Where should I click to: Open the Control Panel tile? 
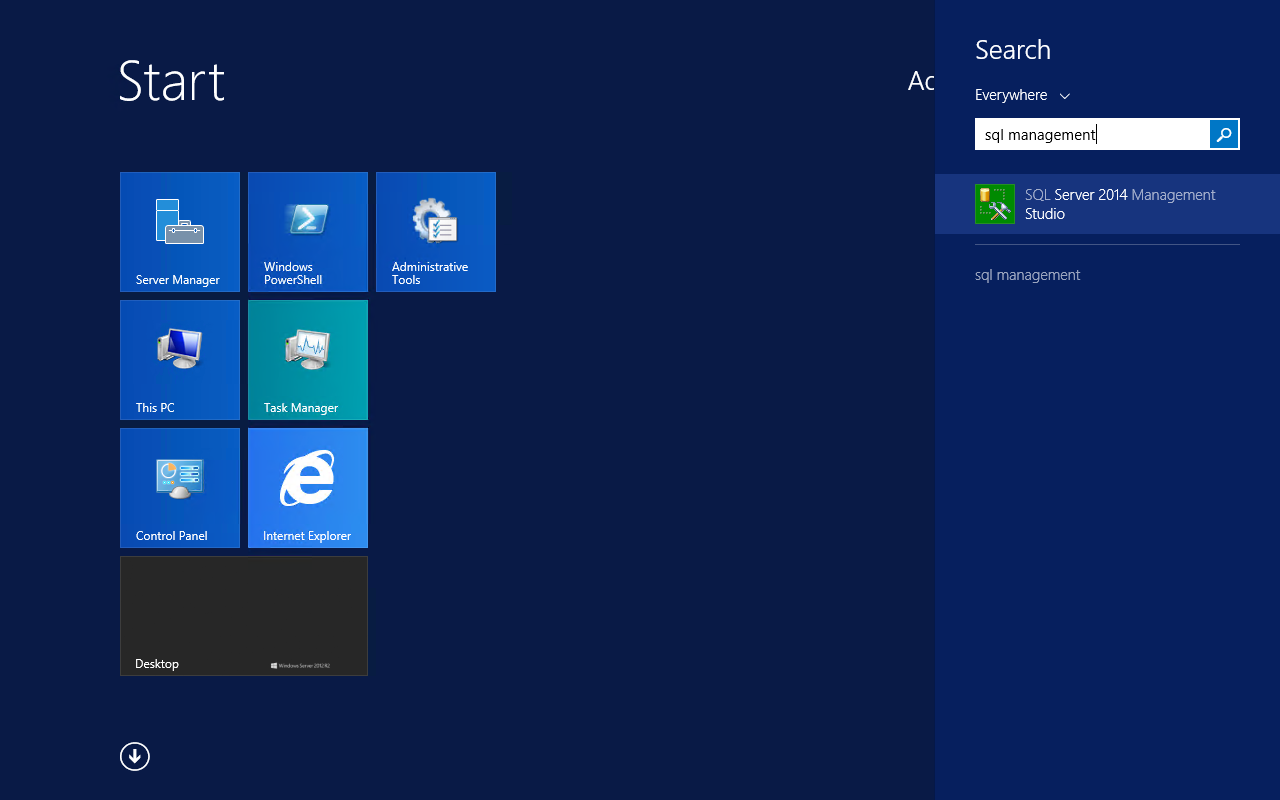click(179, 487)
